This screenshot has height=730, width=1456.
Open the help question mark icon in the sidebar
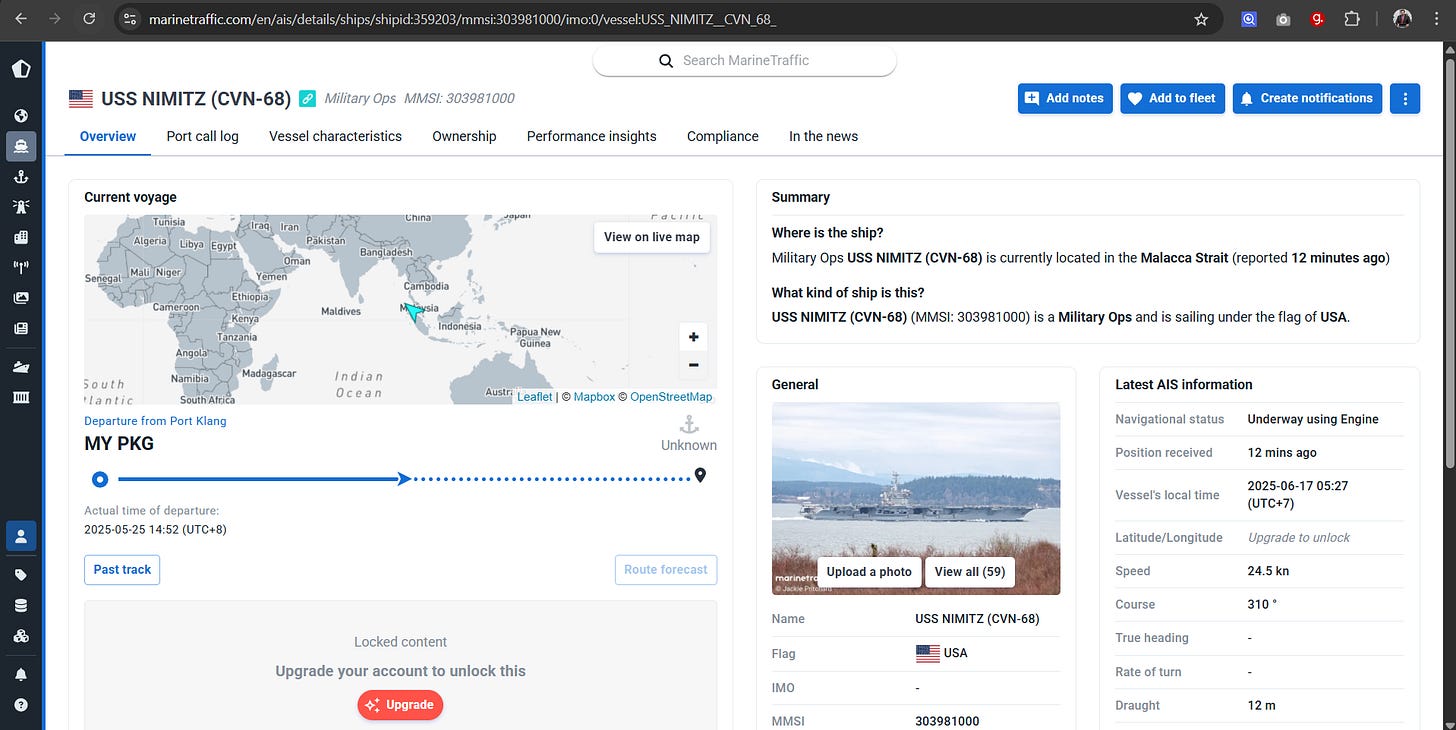(21, 704)
